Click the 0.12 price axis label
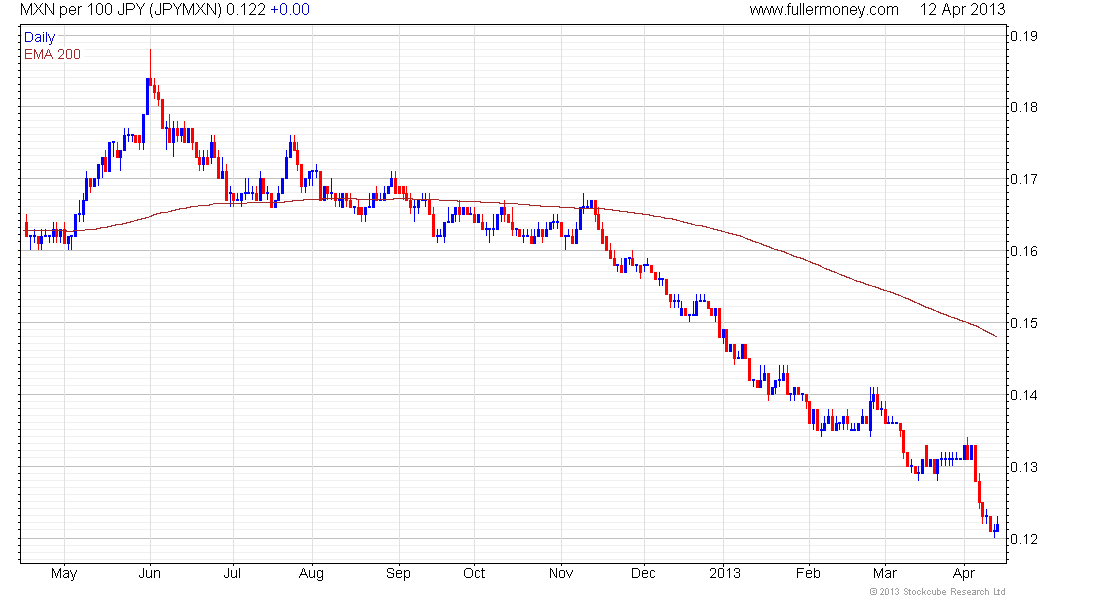 click(1024, 539)
